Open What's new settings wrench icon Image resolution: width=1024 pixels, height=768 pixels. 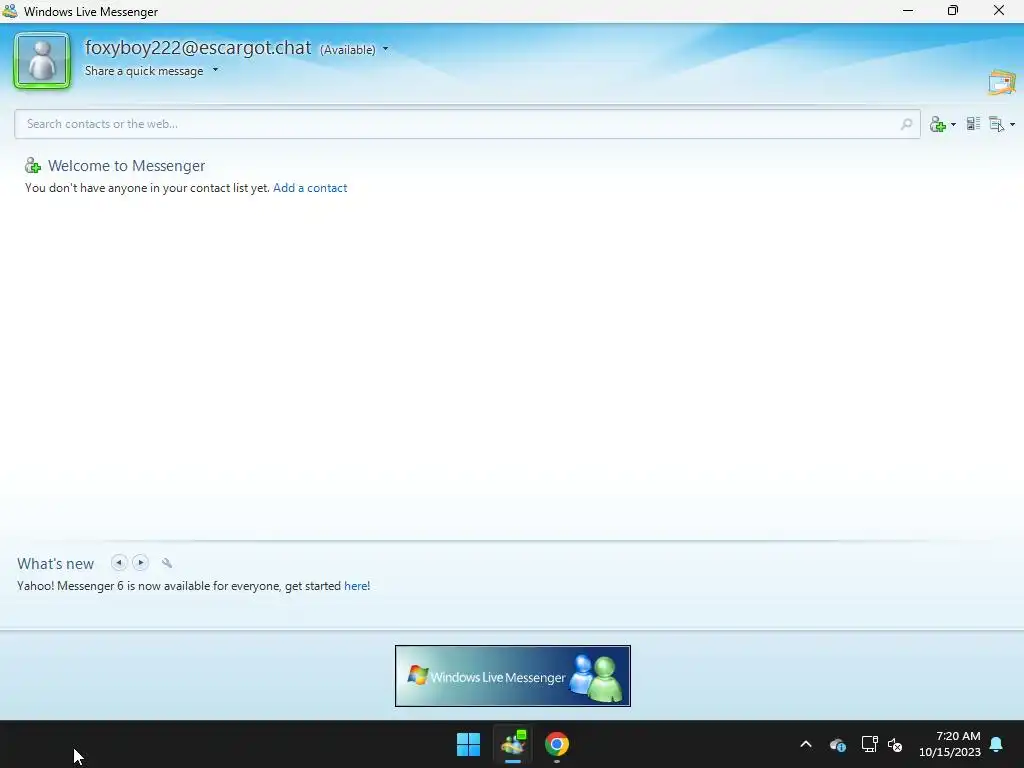coord(167,563)
